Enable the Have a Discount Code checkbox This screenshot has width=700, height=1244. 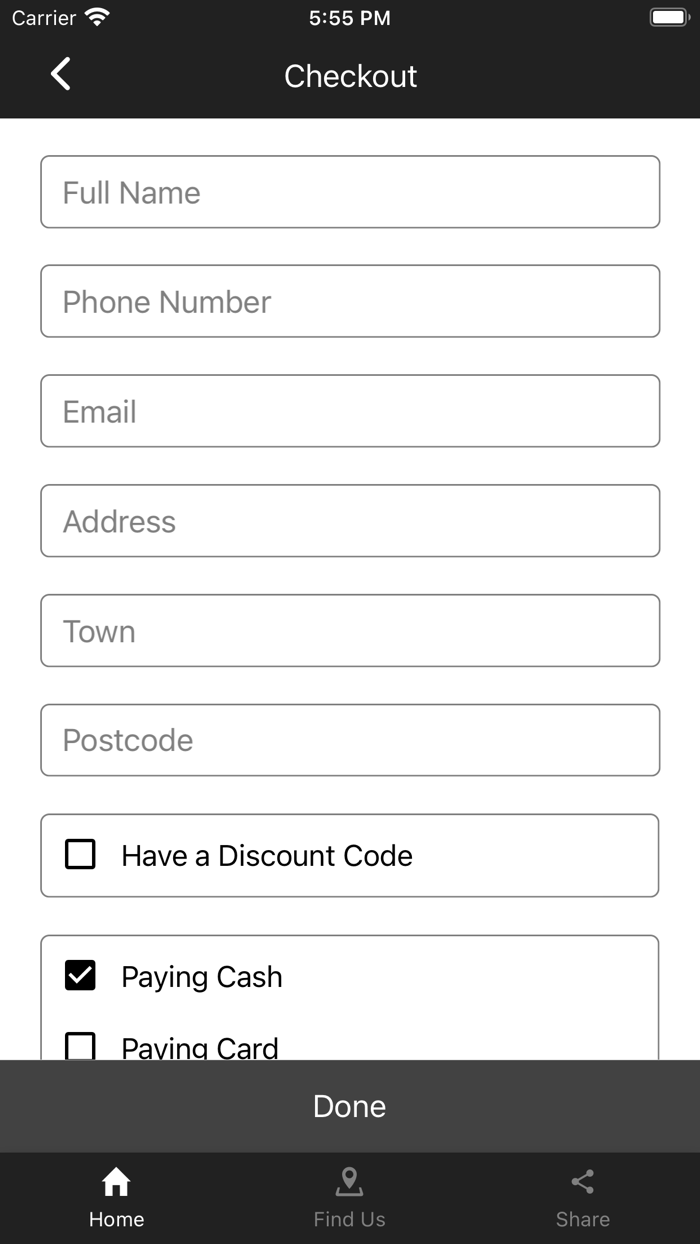(x=80, y=855)
